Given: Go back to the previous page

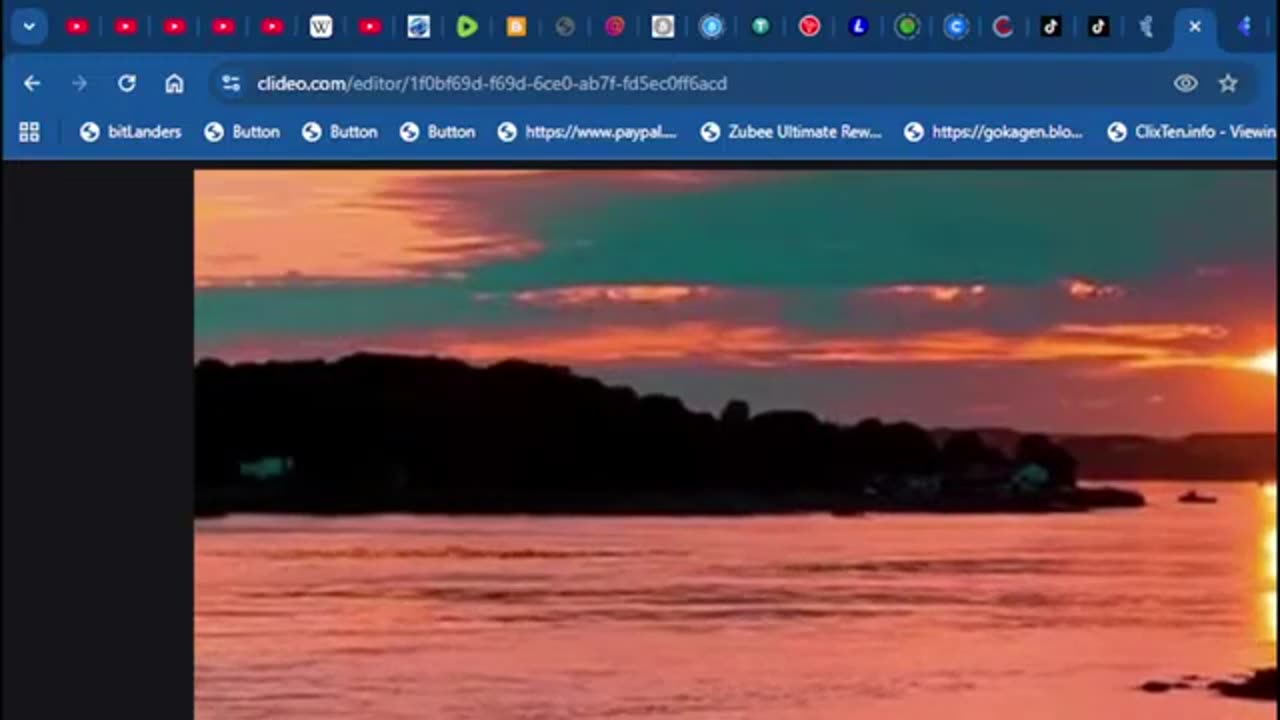Looking at the screenshot, I should tap(32, 84).
